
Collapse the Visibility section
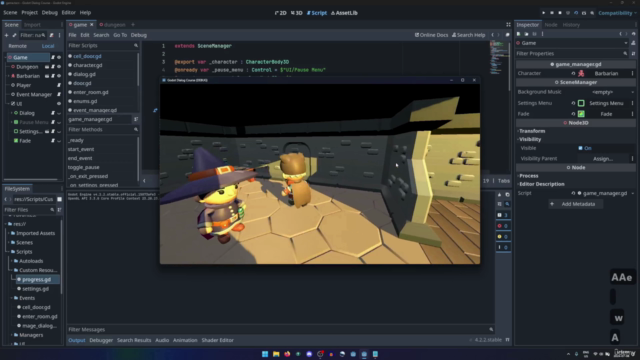530,139
